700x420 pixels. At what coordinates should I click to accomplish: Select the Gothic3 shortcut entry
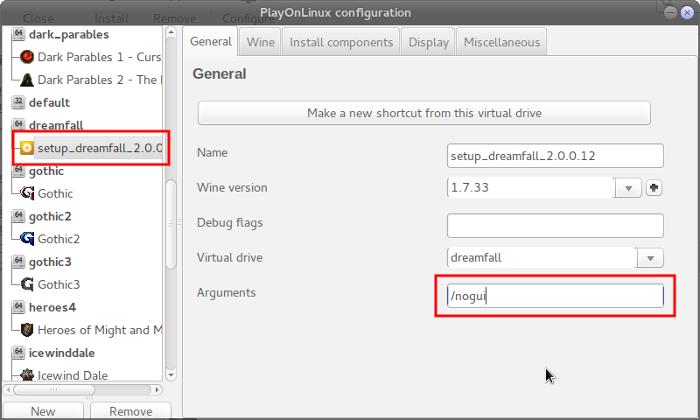[58, 285]
